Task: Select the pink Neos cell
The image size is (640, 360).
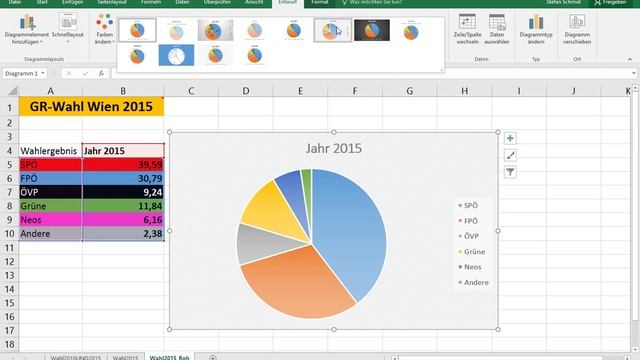Action: pyautogui.click(x=50, y=220)
